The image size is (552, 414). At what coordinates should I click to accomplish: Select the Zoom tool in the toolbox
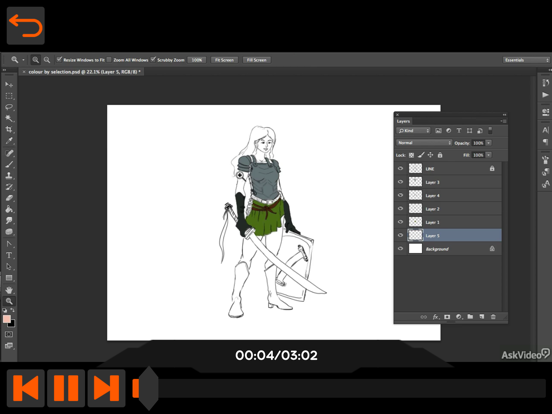pyautogui.click(x=9, y=301)
